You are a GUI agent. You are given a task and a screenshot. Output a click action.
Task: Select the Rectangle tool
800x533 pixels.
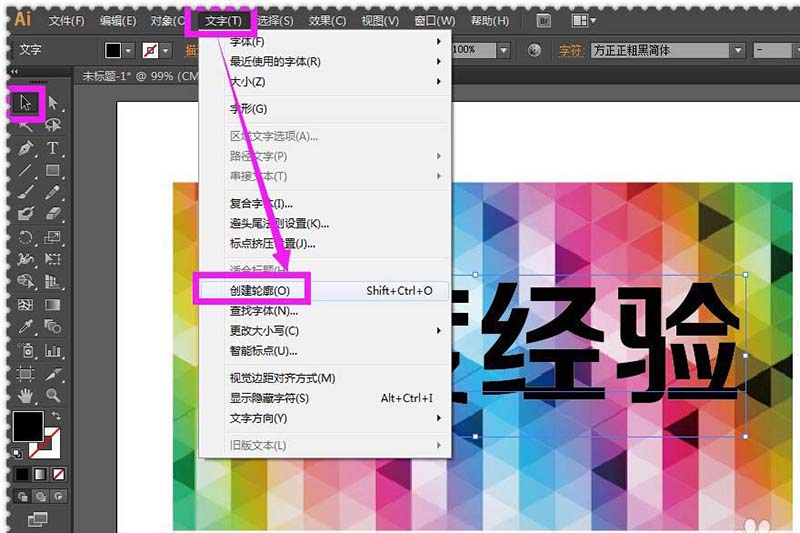pyautogui.click(x=53, y=170)
